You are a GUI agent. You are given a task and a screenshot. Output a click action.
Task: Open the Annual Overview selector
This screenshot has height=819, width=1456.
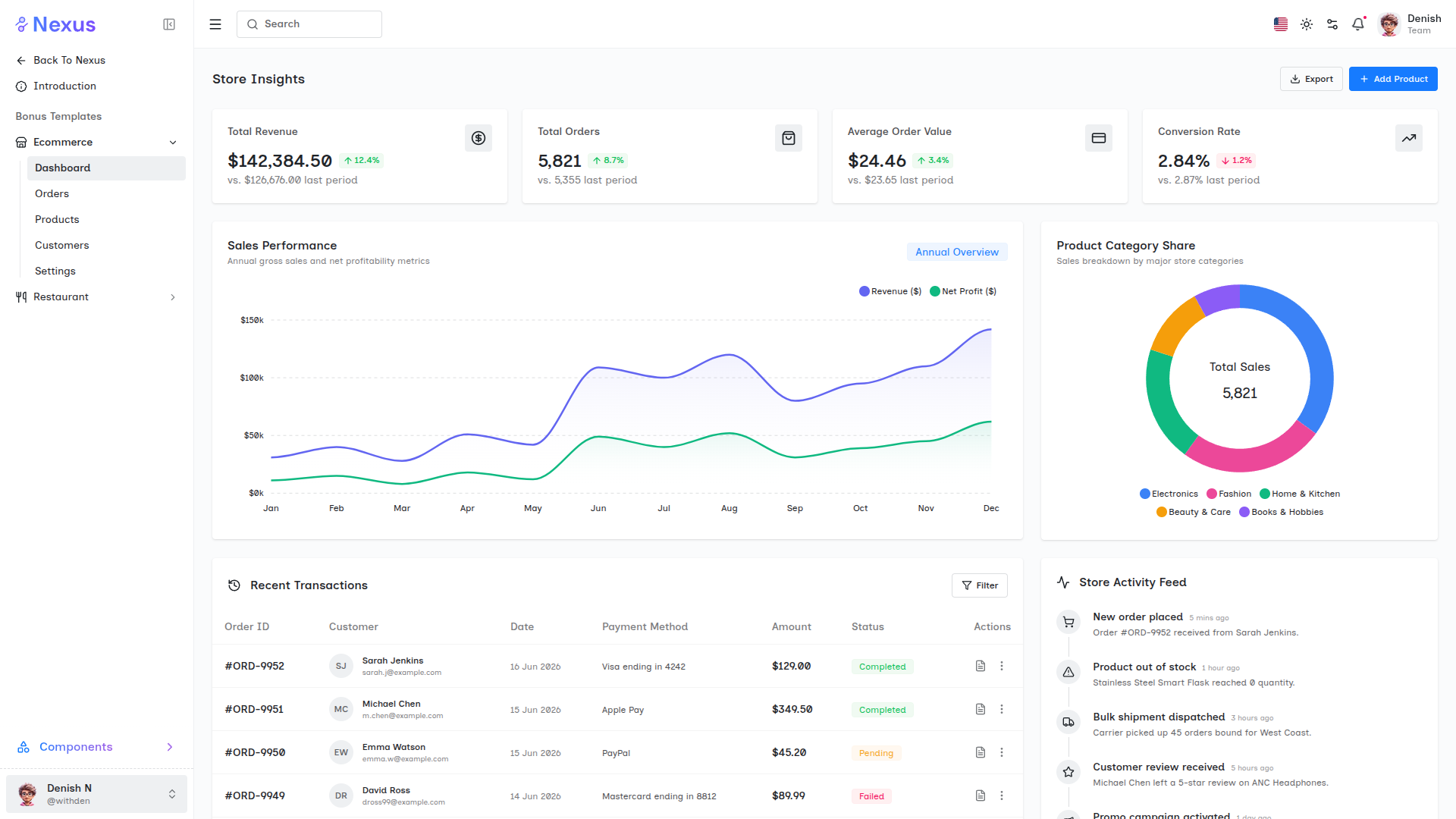pyautogui.click(x=957, y=252)
